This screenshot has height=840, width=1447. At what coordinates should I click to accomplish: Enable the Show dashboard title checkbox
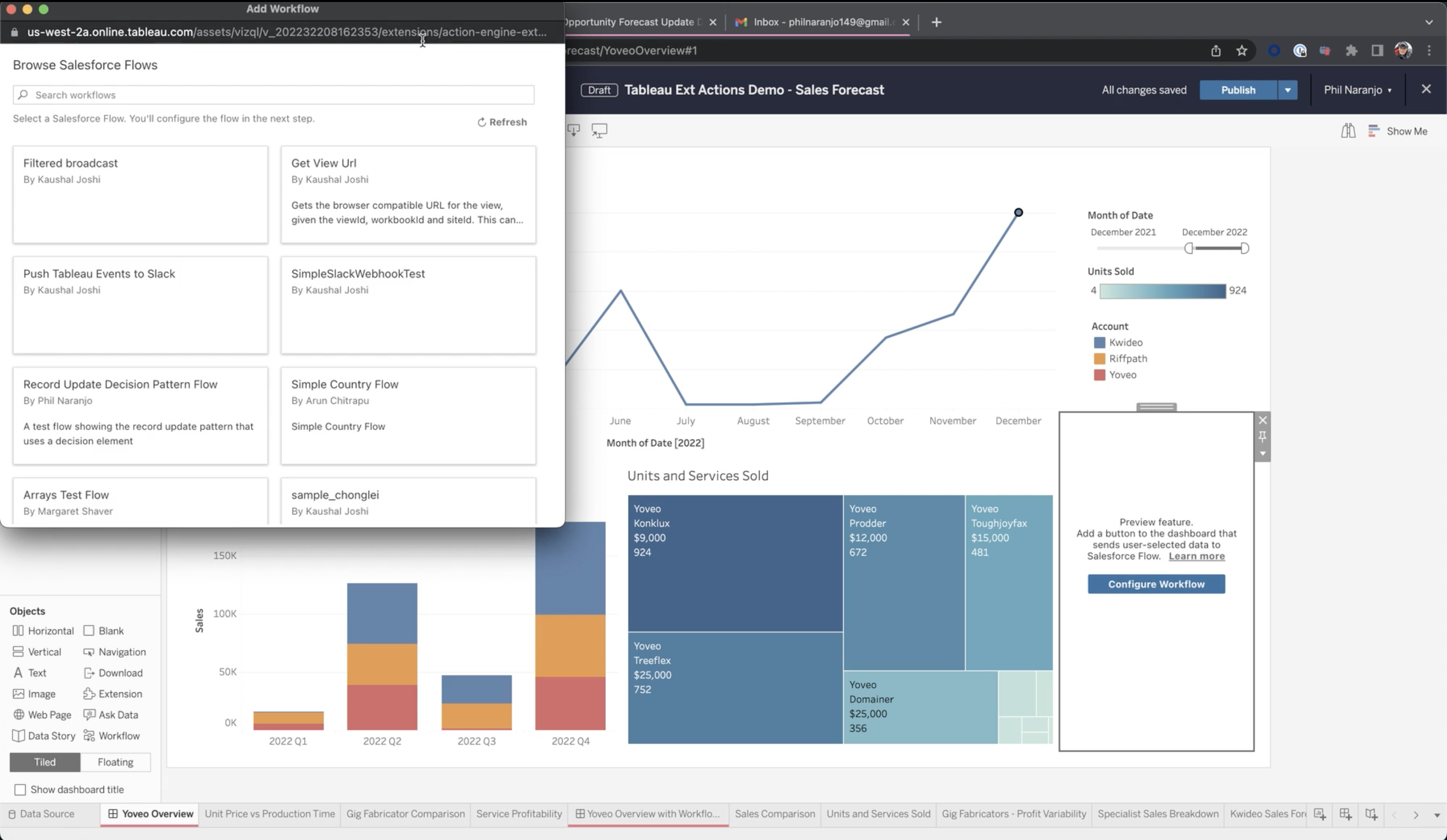pos(21,789)
